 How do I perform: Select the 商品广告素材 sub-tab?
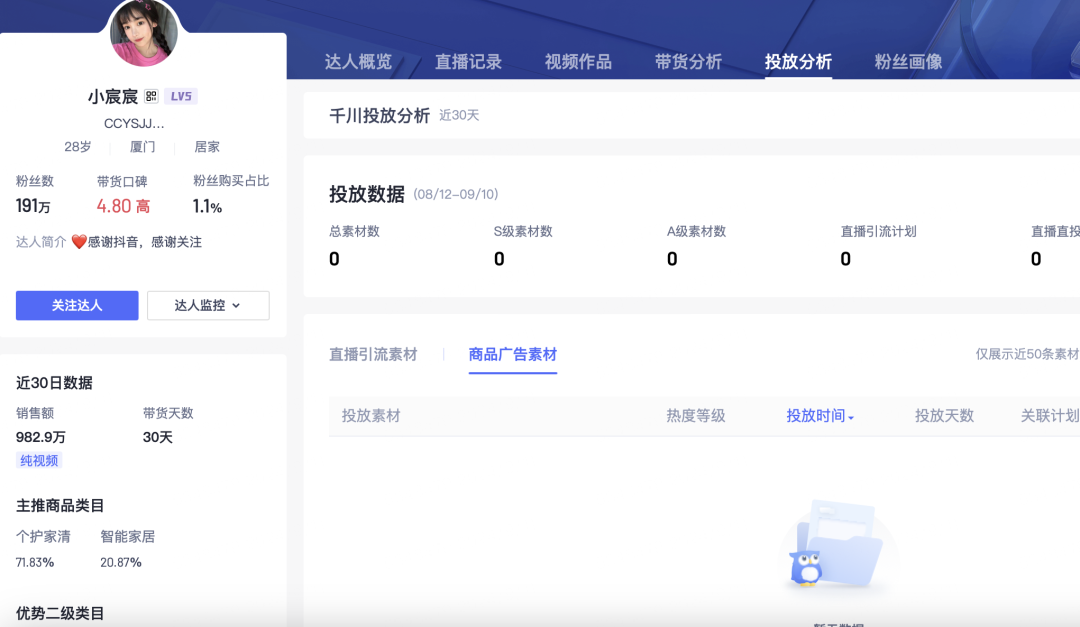coord(512,355)
